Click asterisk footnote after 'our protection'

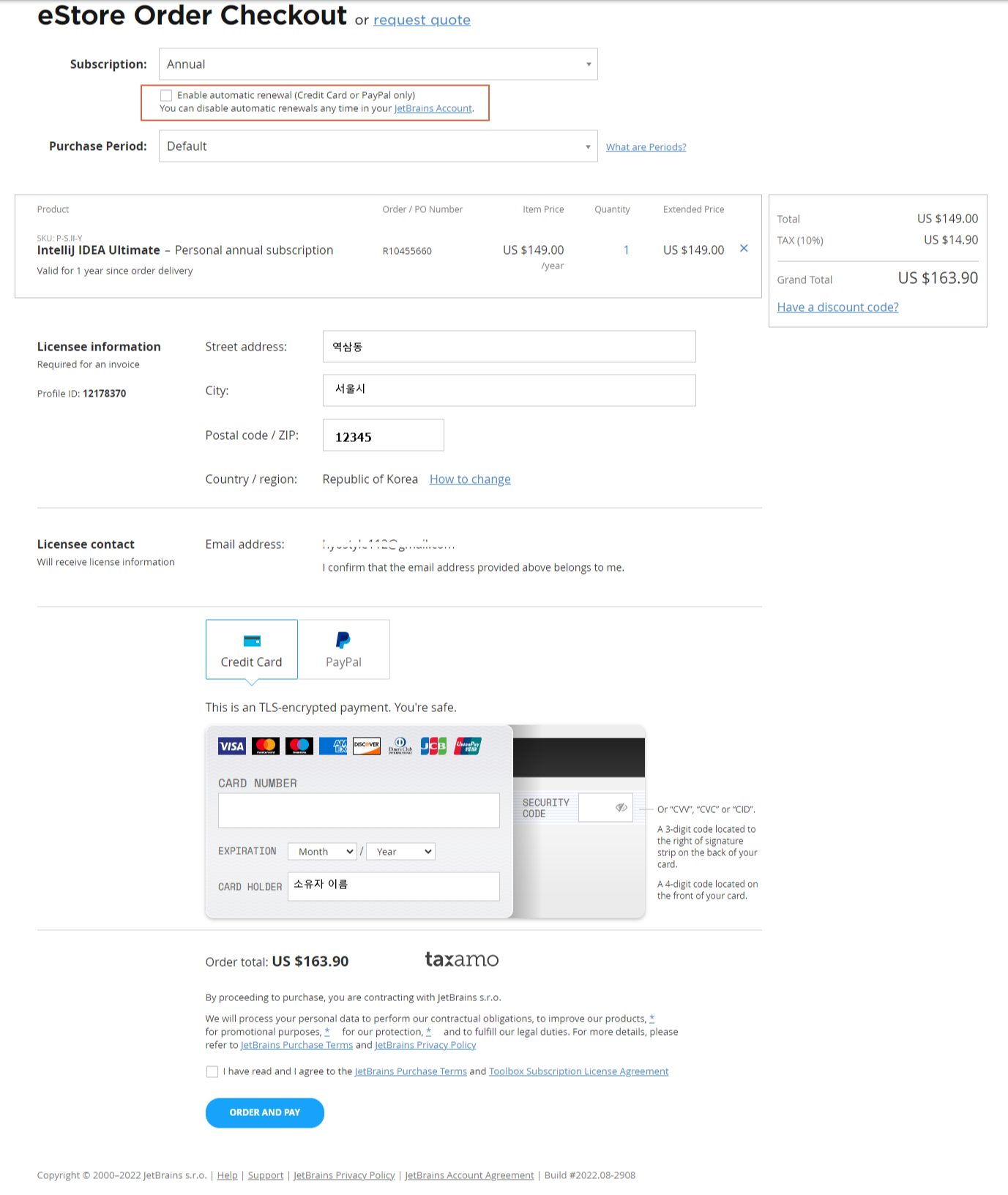coord(429,1031)
